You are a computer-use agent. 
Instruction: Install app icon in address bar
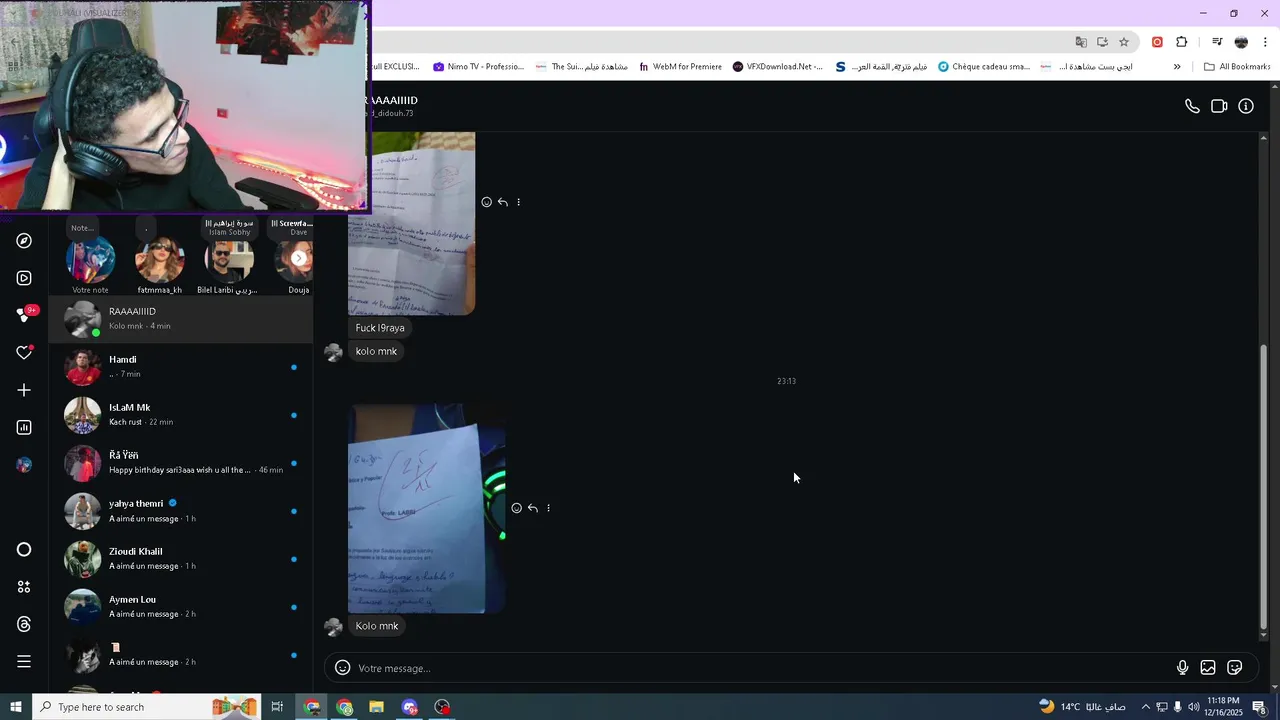[1102, 42]
